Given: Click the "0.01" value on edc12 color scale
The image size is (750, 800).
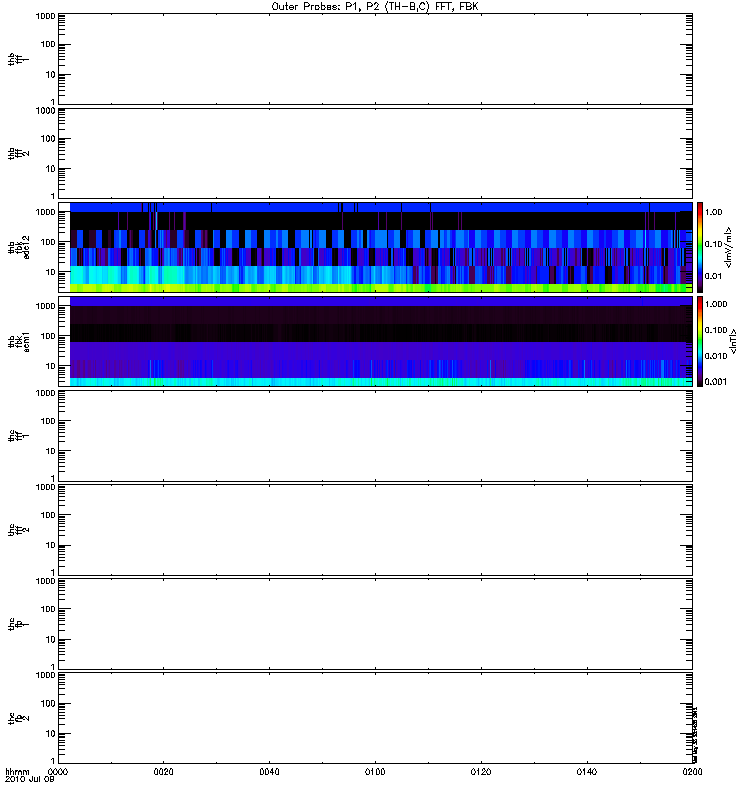Looking at the screenshot, I should (713, 277).
